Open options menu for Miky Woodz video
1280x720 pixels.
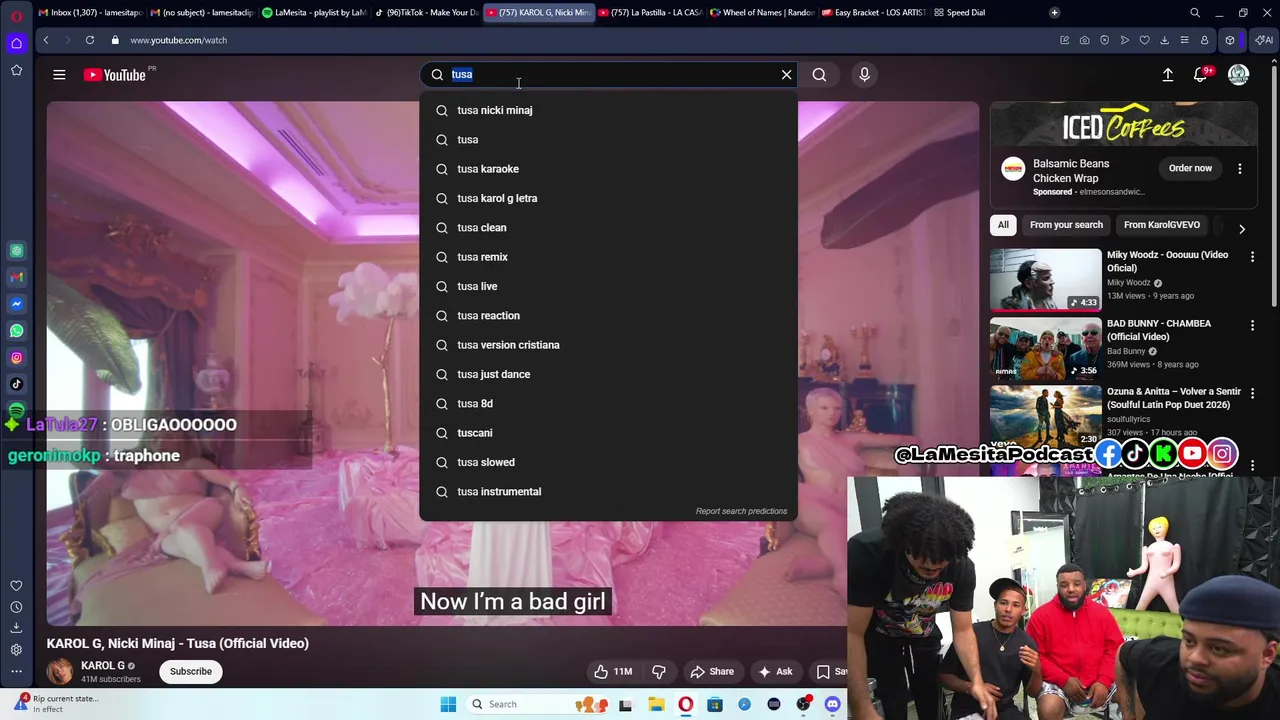(x=1252, y=257)
